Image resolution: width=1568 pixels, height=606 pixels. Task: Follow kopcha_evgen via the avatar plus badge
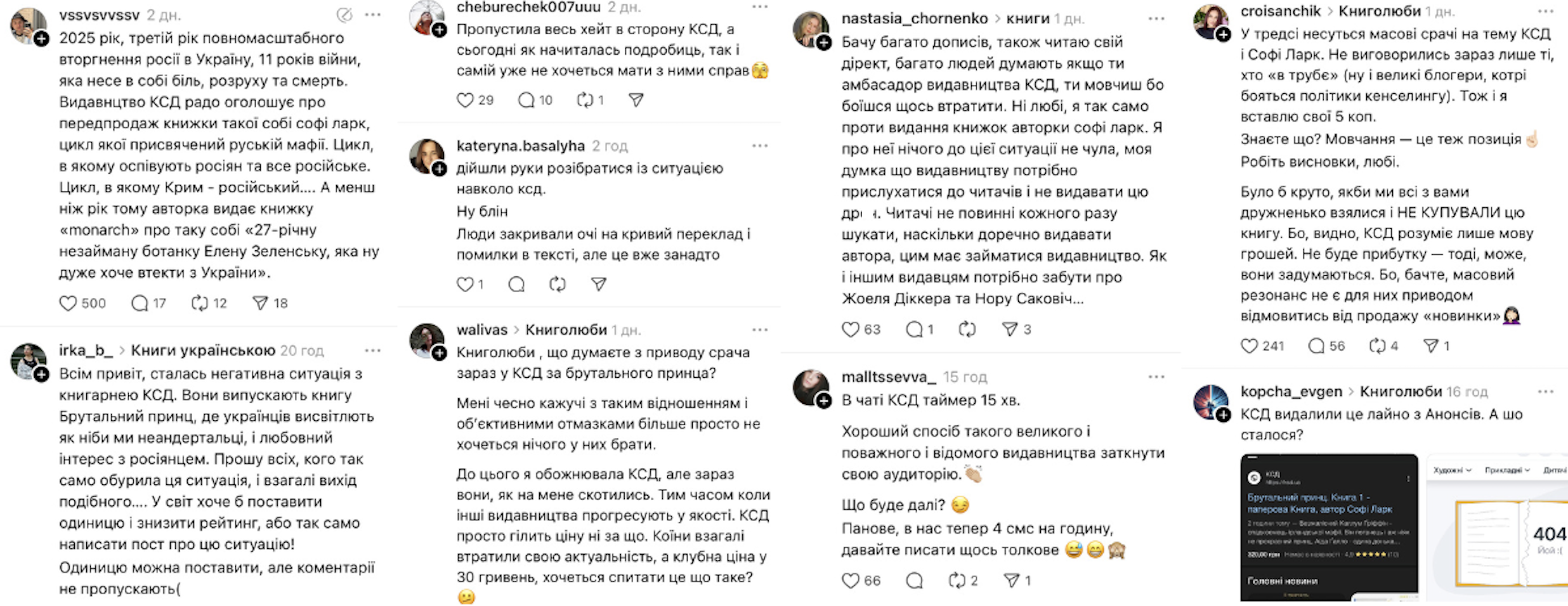tap(1224, 415)
